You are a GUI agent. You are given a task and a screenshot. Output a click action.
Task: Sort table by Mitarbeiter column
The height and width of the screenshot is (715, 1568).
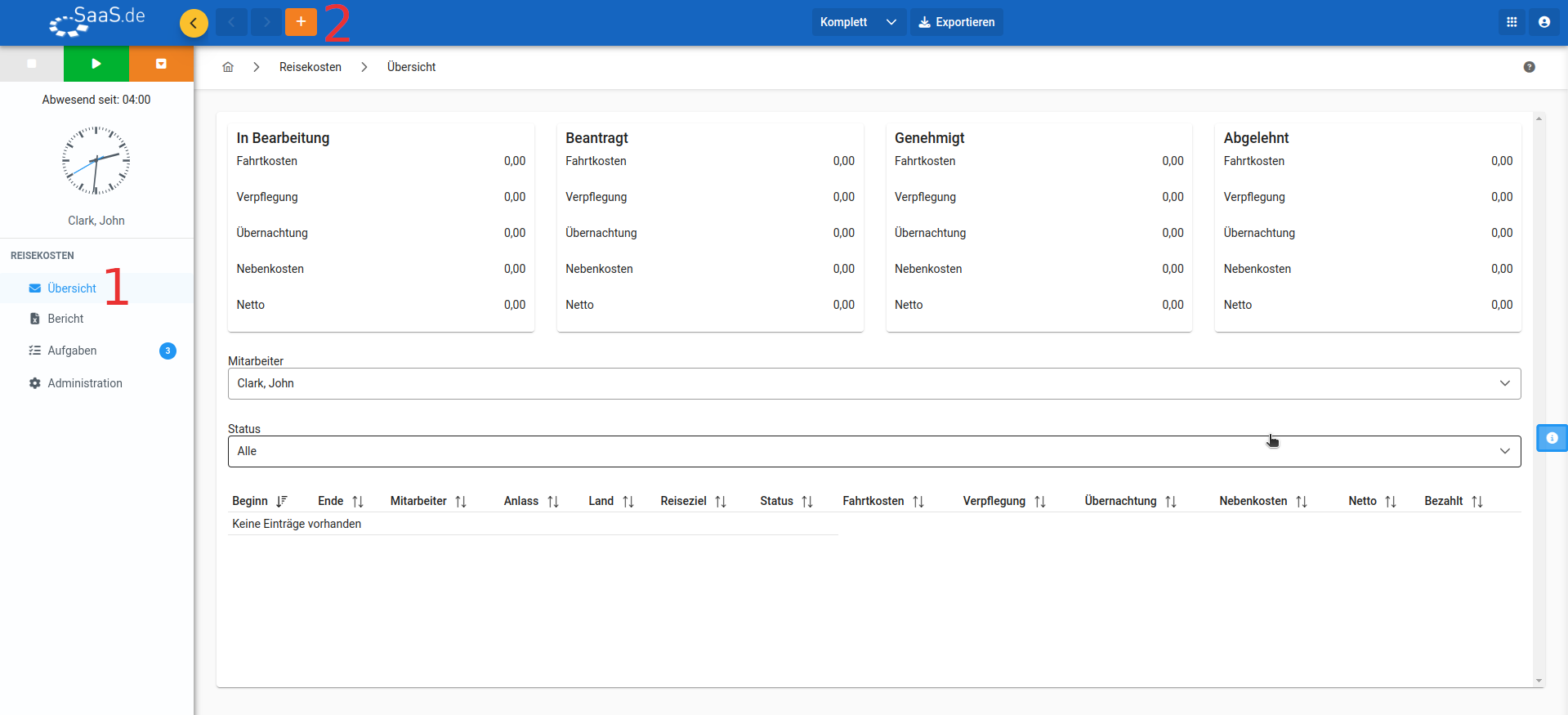pyautogui.click(x=428, y=501)
